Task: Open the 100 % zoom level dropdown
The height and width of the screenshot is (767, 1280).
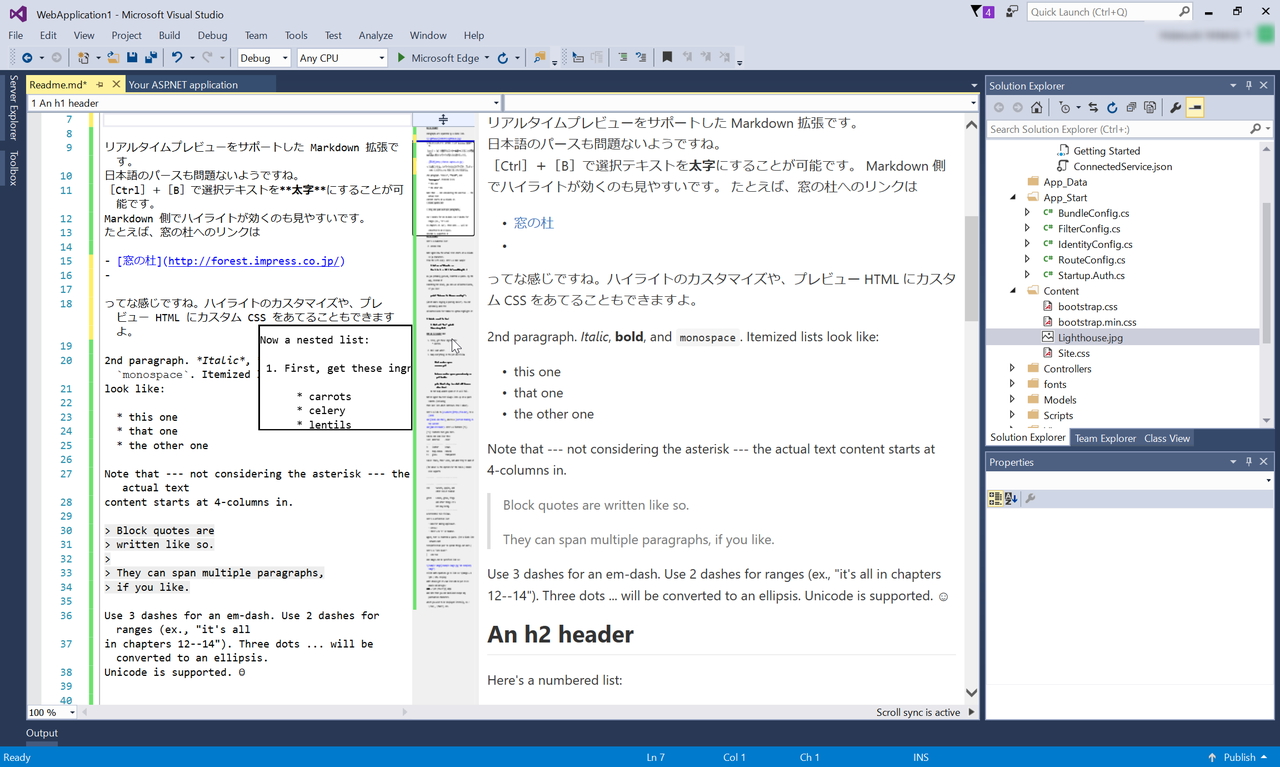Action: click(52, 712)
